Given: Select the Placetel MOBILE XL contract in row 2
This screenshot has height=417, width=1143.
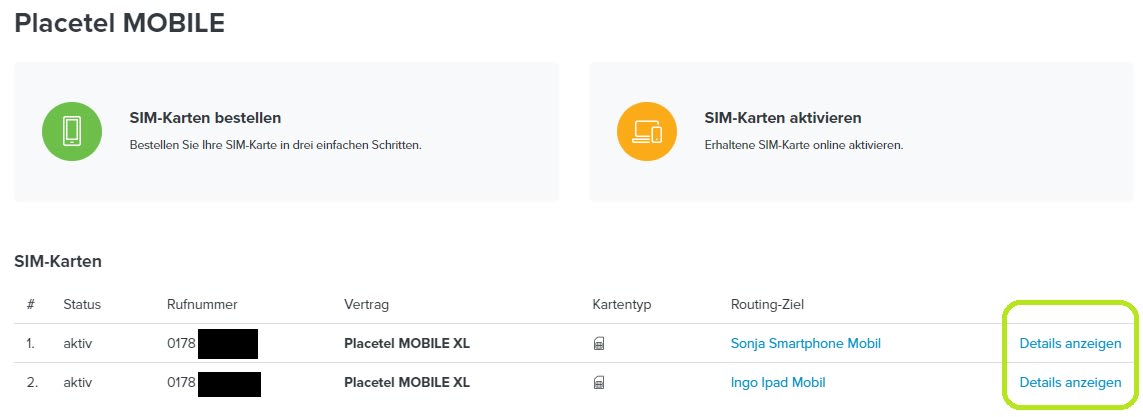Looking at the screenshot, I should (406, 382).
